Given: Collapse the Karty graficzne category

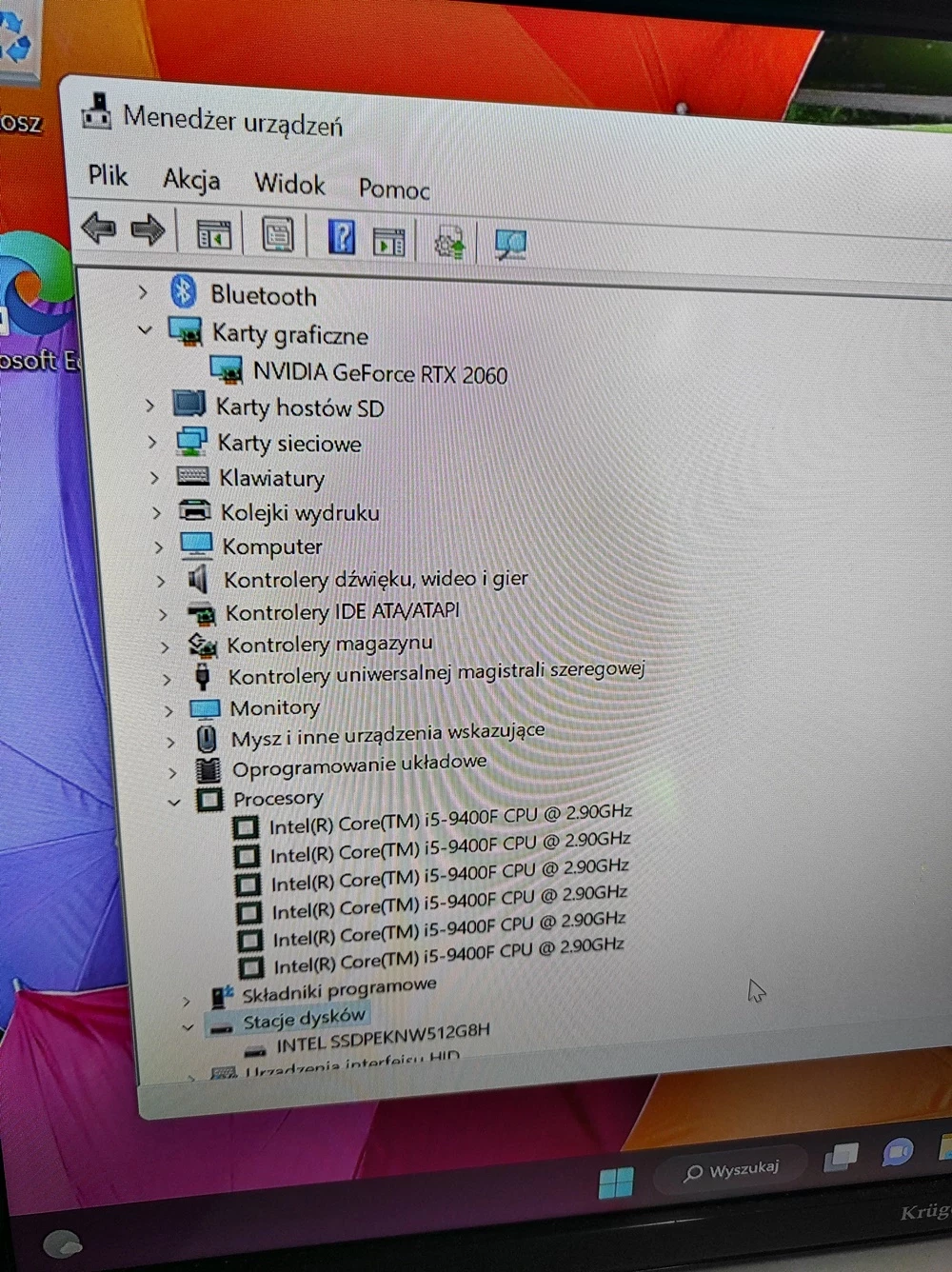Looking at the screenshot, I should (145, 330).
